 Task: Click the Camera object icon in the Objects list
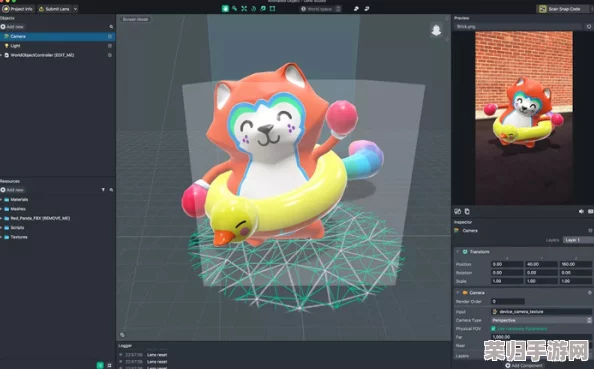click(6, 36)
